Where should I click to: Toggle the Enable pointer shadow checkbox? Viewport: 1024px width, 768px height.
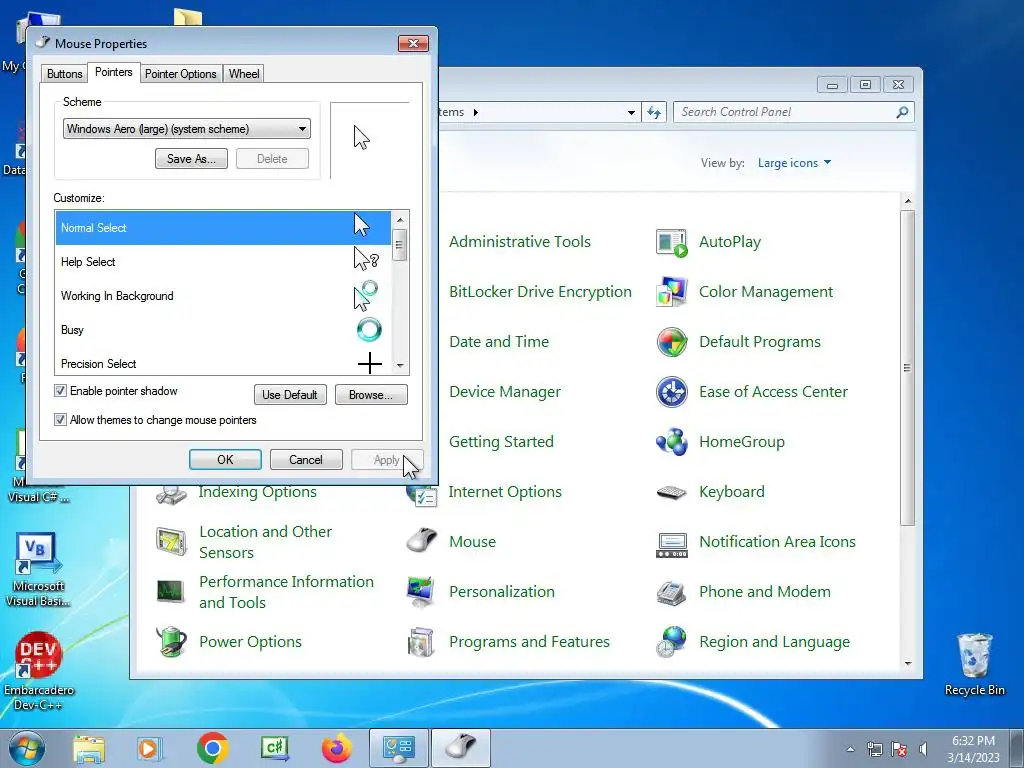pos(60,391)
